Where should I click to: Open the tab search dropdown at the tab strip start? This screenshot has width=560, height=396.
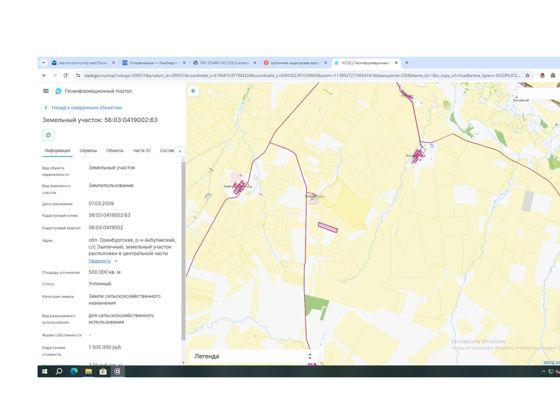[44, 62]
